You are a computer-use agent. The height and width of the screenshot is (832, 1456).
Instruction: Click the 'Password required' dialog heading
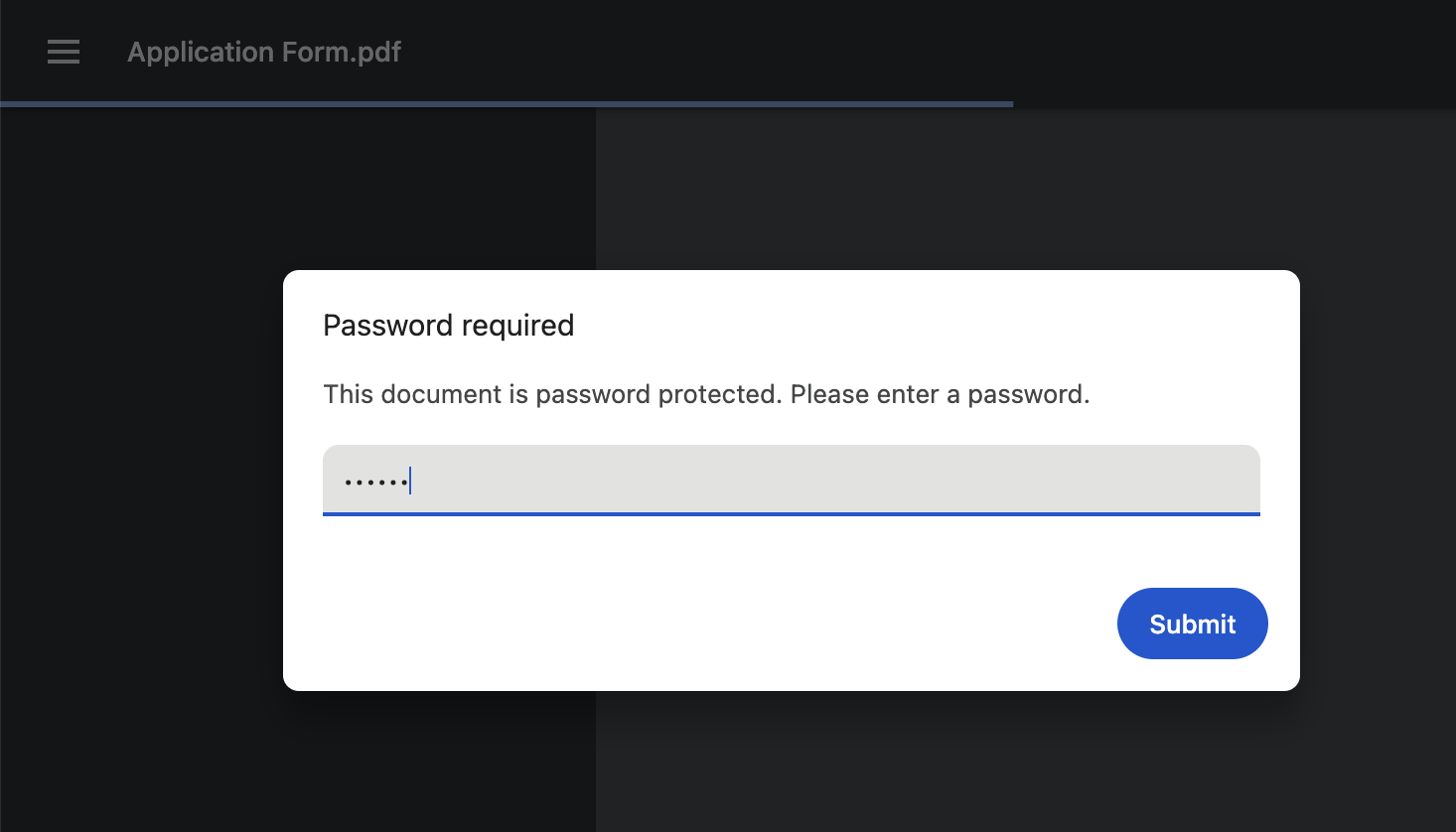click(x=449, y=326)
